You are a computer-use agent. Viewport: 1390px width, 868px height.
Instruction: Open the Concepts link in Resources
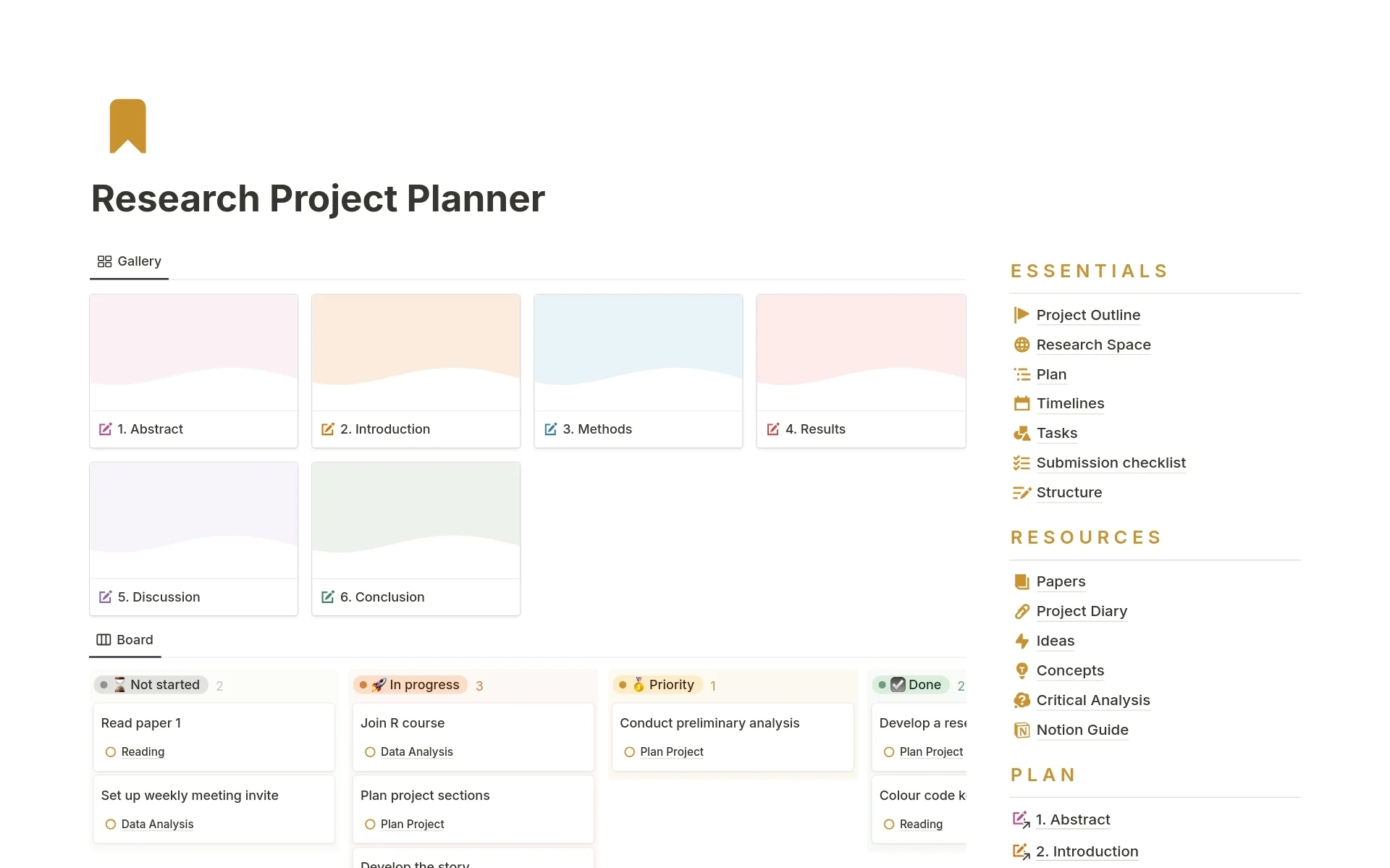1069,670
